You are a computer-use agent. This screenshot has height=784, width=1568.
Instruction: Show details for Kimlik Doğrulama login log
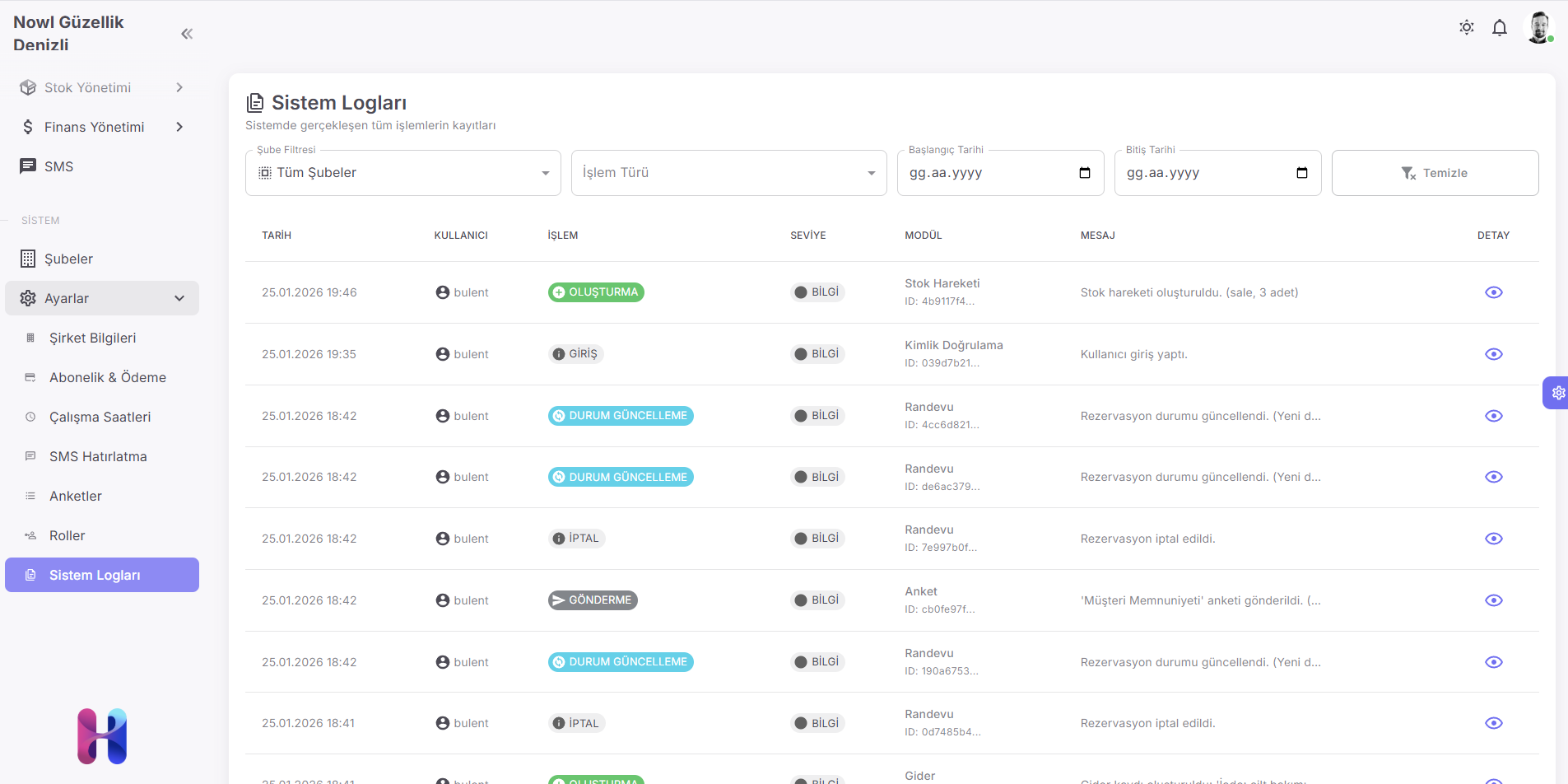click(1493, 354)
